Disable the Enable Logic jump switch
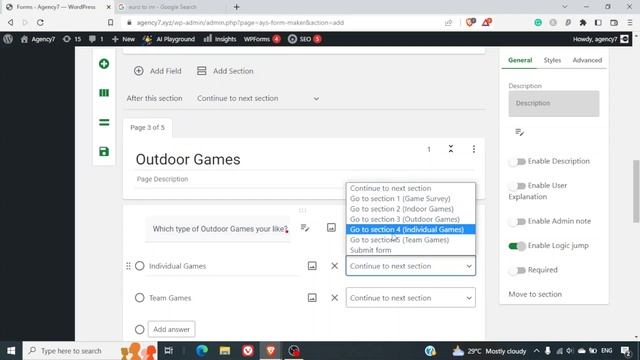The image size is (640, 360). point(517,246)
